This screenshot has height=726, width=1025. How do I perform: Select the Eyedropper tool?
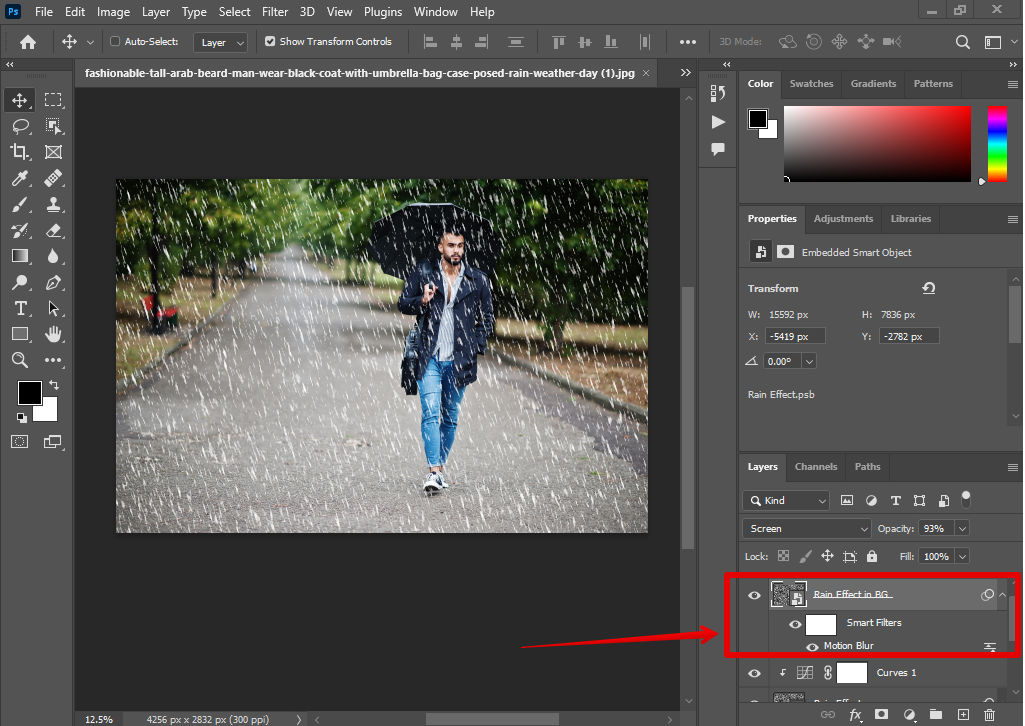tap(20, 178)
